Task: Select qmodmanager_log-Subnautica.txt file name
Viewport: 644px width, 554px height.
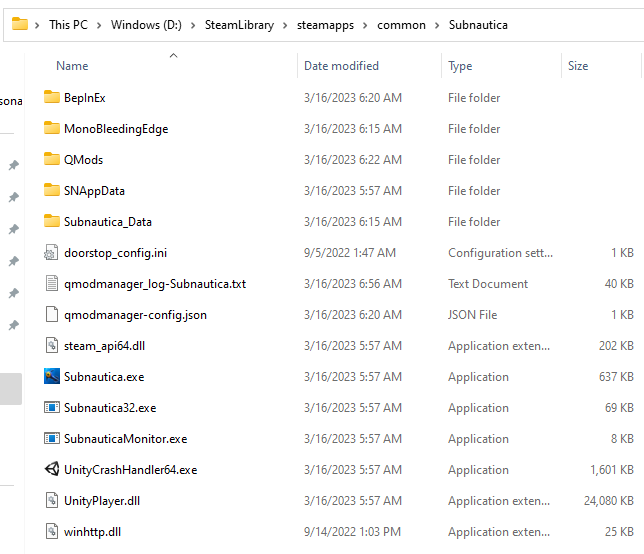Action: coord(155,284)
